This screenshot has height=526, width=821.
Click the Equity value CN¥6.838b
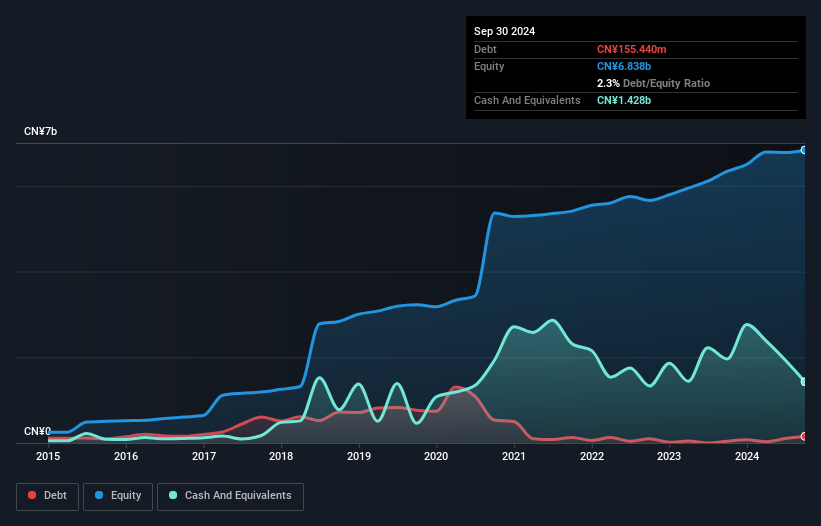coord(624,66)
